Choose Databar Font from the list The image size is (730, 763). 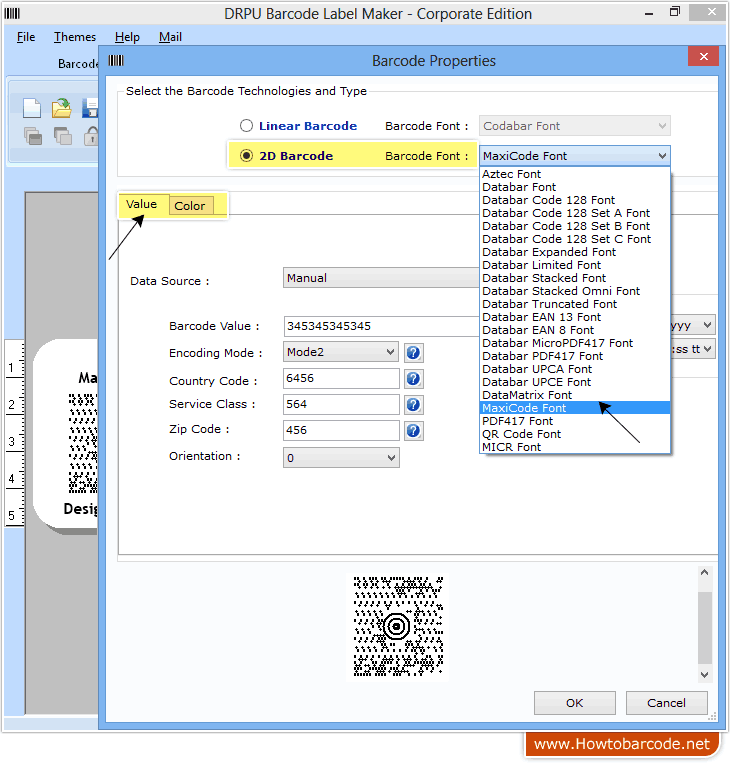pyautogui.click(x=575, y=187)
